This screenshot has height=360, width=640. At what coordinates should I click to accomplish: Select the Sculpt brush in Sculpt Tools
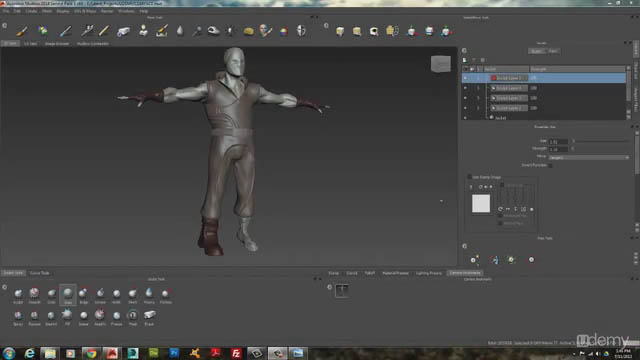[18, 295]
